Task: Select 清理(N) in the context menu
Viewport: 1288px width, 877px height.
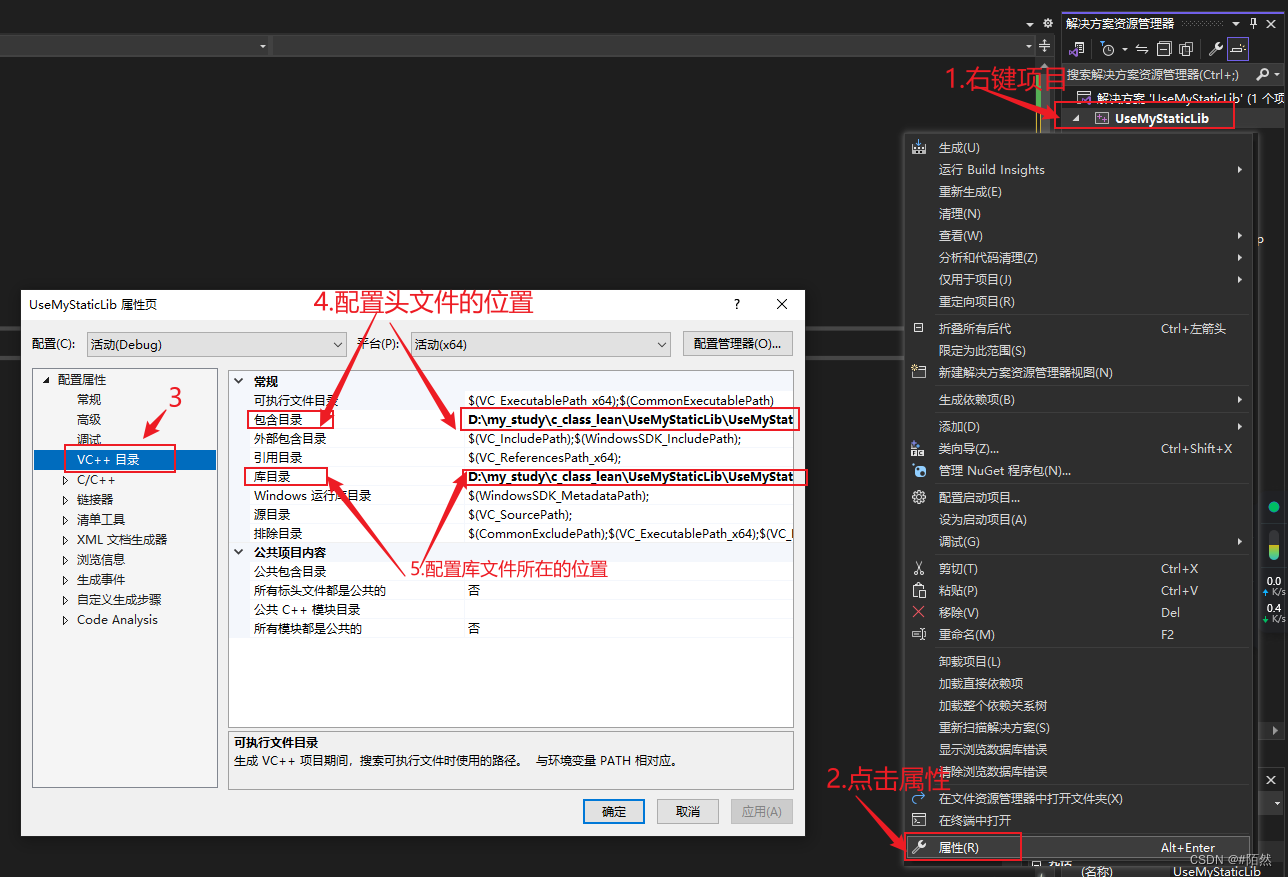Action: tap(1077, 214)
